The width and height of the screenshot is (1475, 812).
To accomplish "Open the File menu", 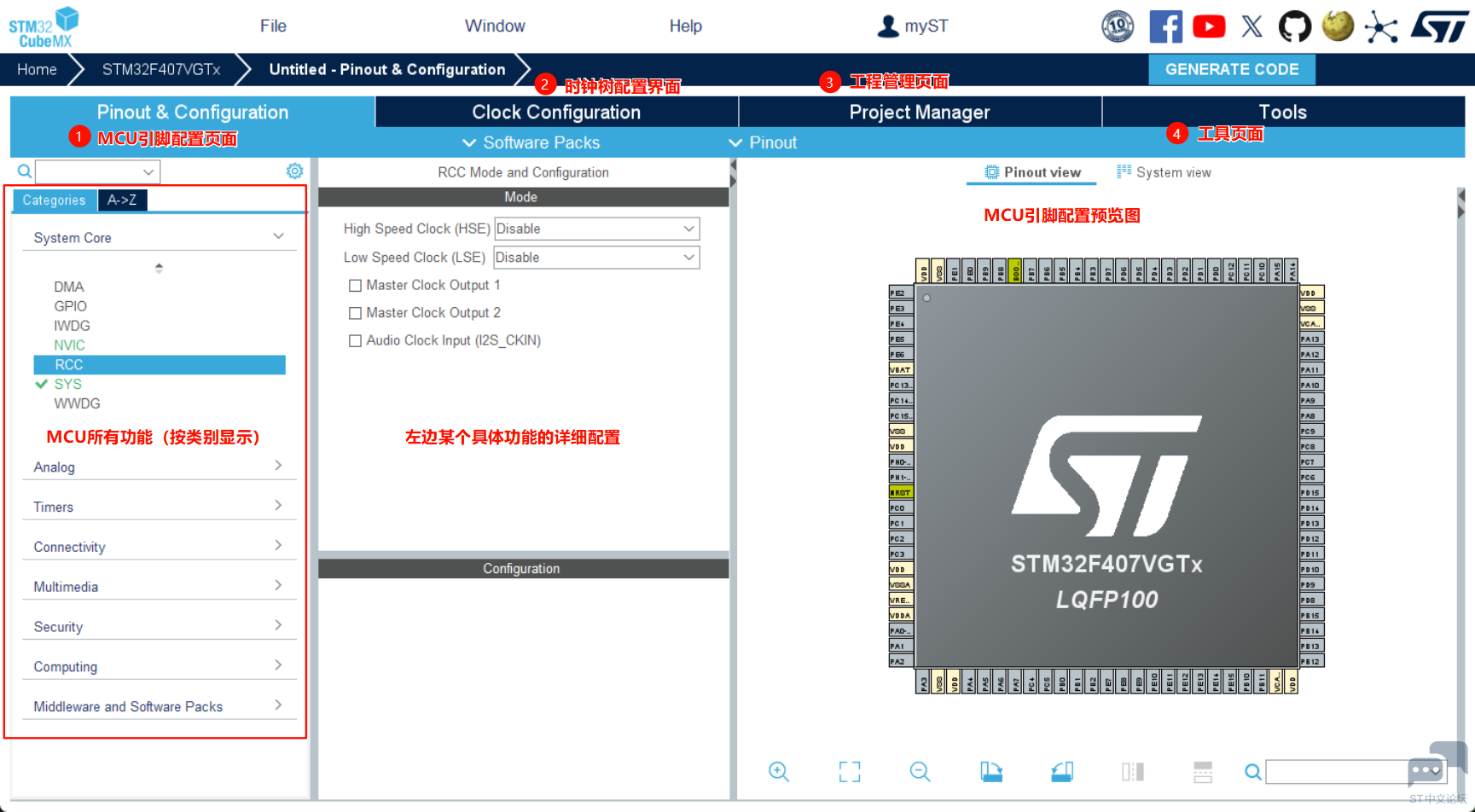I will coord(273,26).
